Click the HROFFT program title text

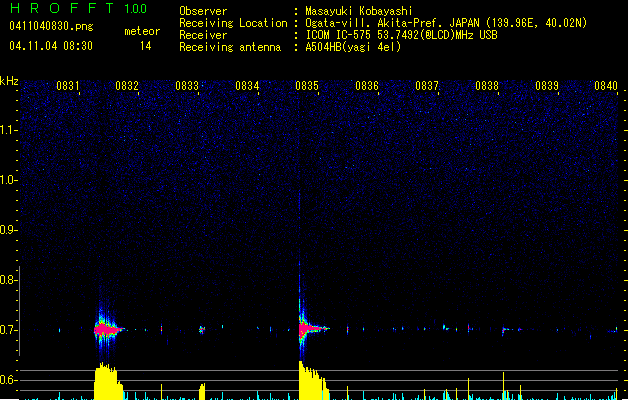click(62, 8)
